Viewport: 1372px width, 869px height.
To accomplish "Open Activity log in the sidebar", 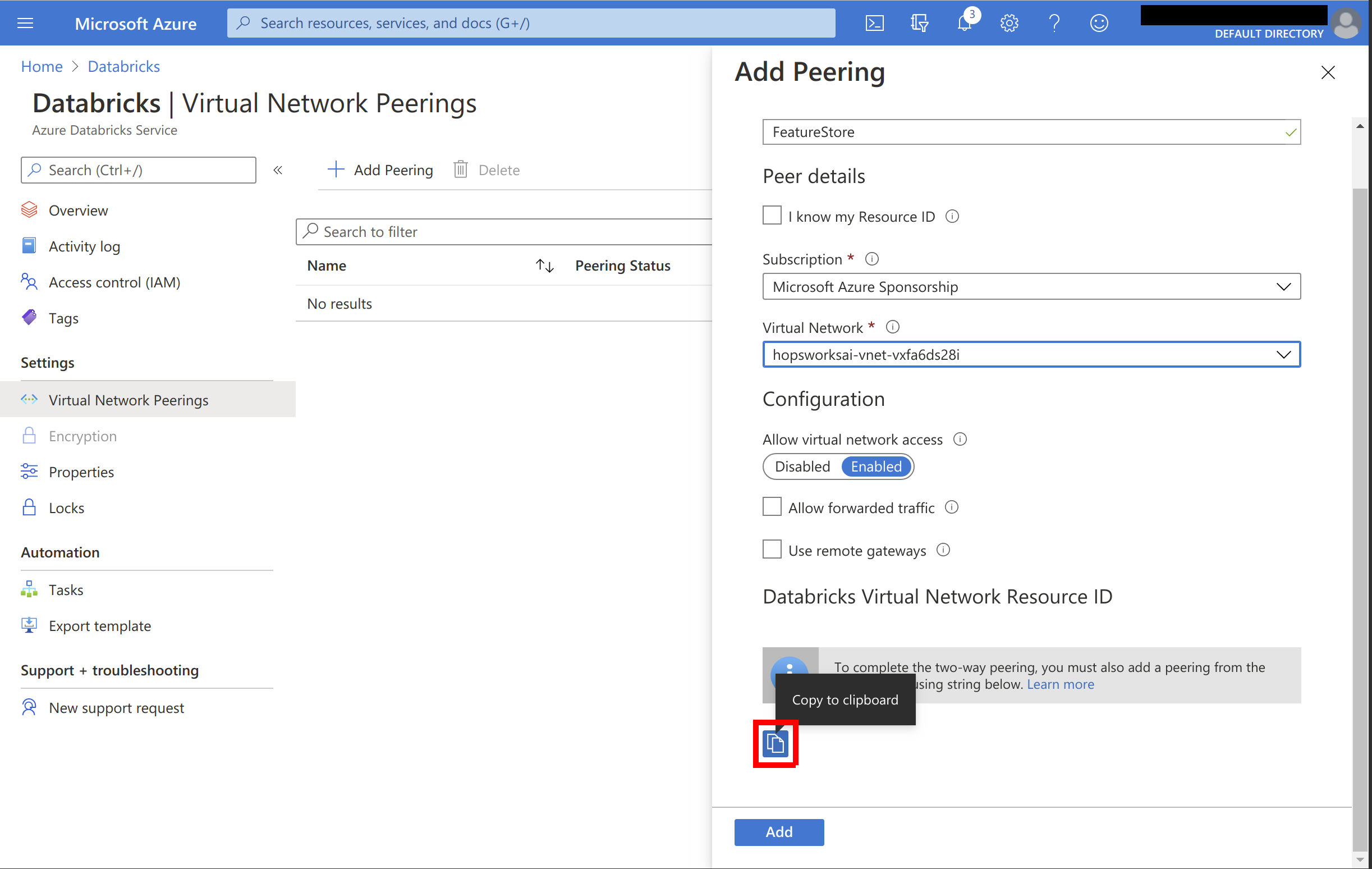I will pos(84,246).
